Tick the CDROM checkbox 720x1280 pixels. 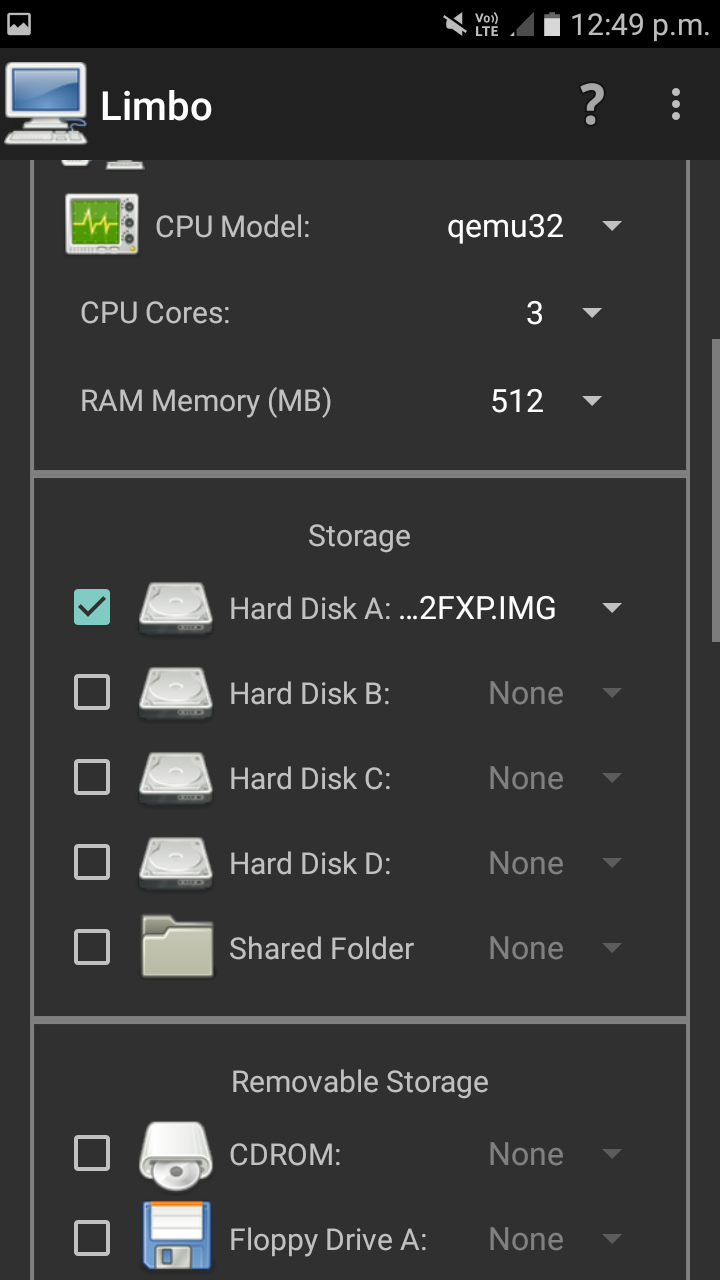pos(92,1153)
